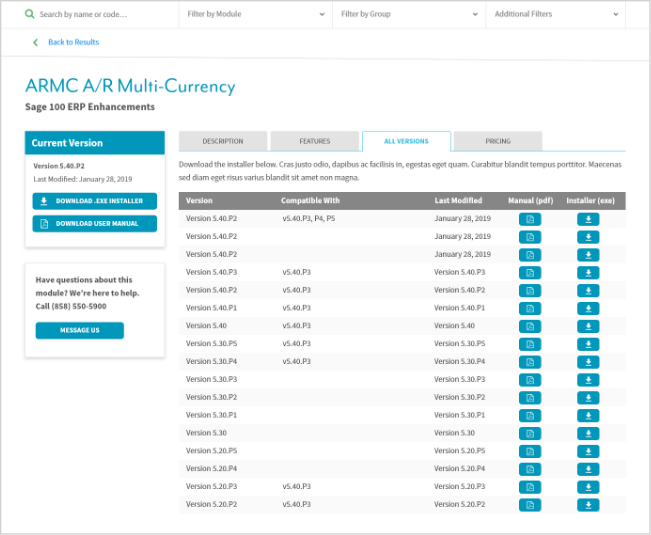Download manual PDF for Version 5.30.P5
Viewport: 651px width, 535px height.
click(530, 344)
